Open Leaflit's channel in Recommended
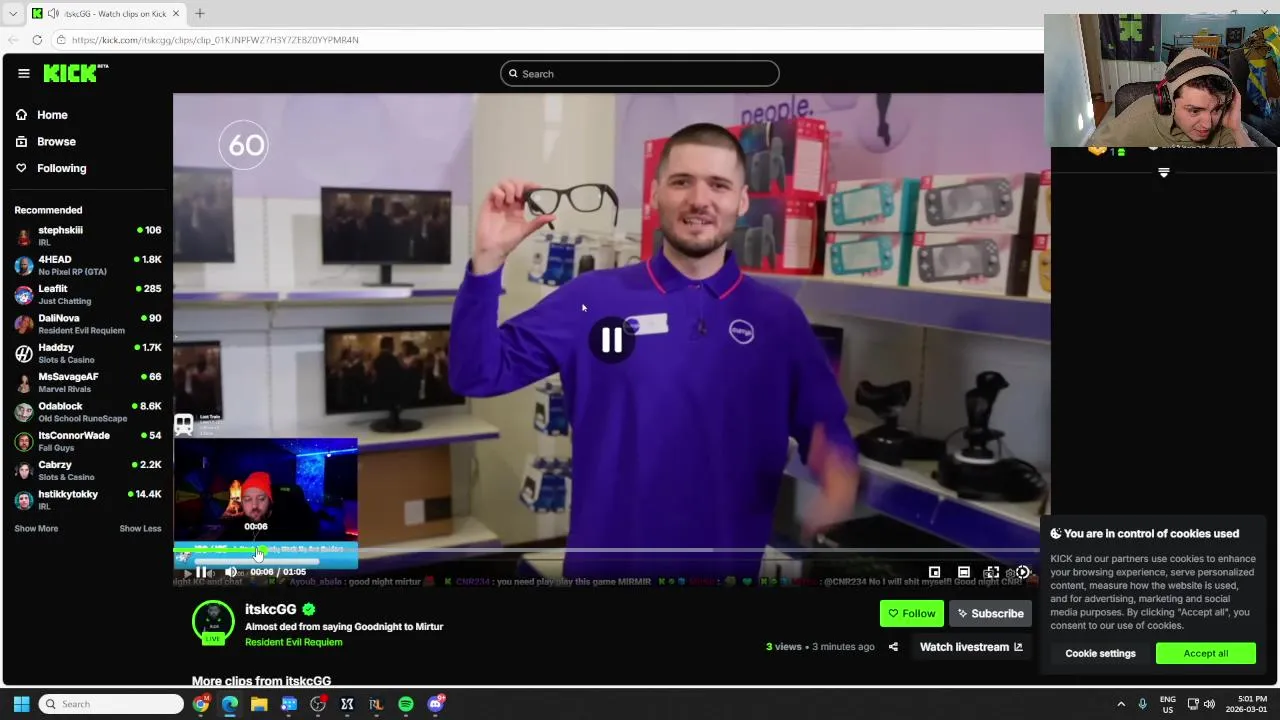The height and width of the screenshot is (720, 1280). point(88,294)
